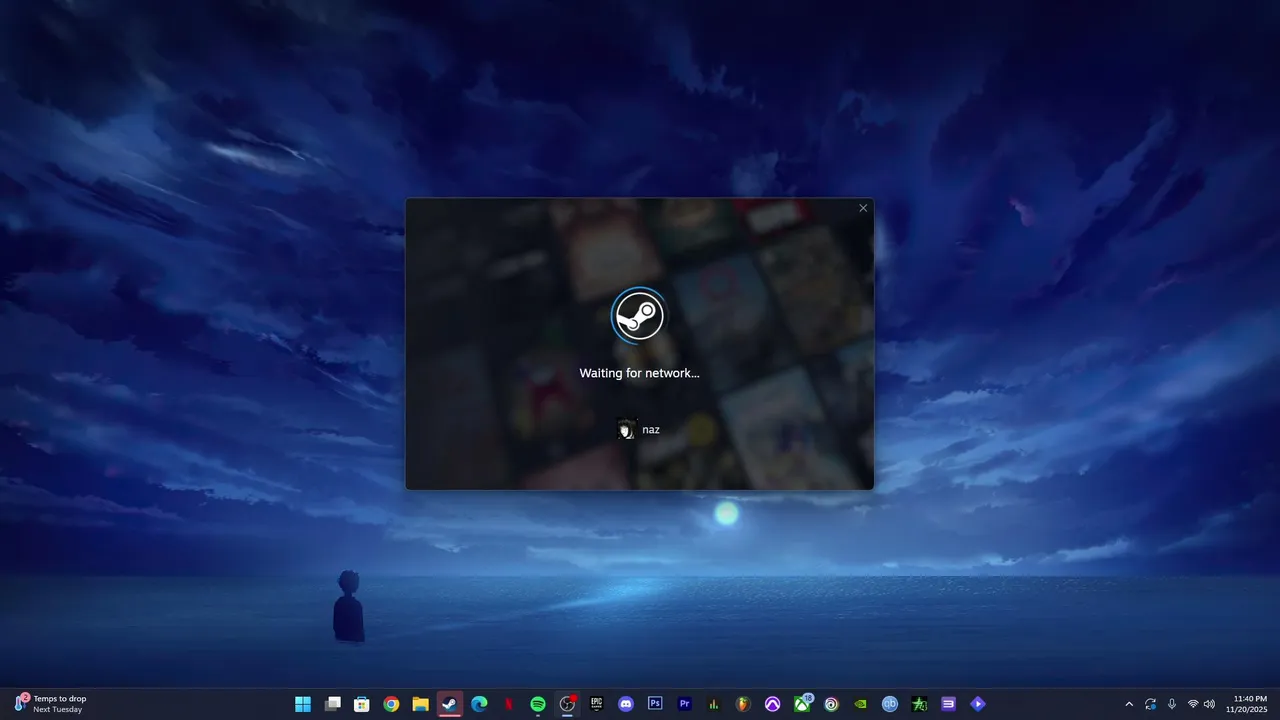Click the naz profile avatar
The image size is (1280, 720).
pyautogui.click(x=627, y=430)
